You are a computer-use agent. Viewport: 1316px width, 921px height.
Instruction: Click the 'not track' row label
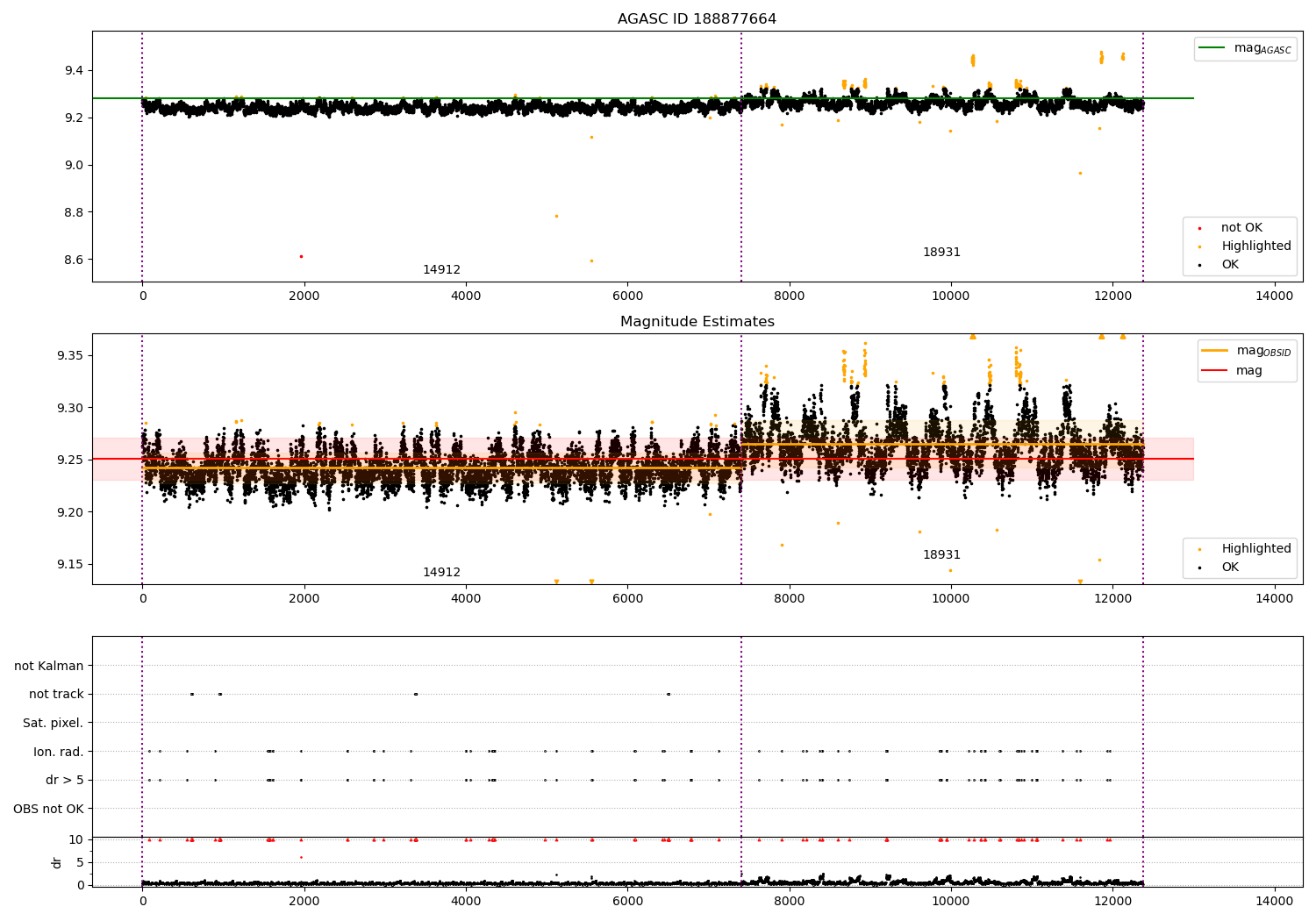click(56, 694)
